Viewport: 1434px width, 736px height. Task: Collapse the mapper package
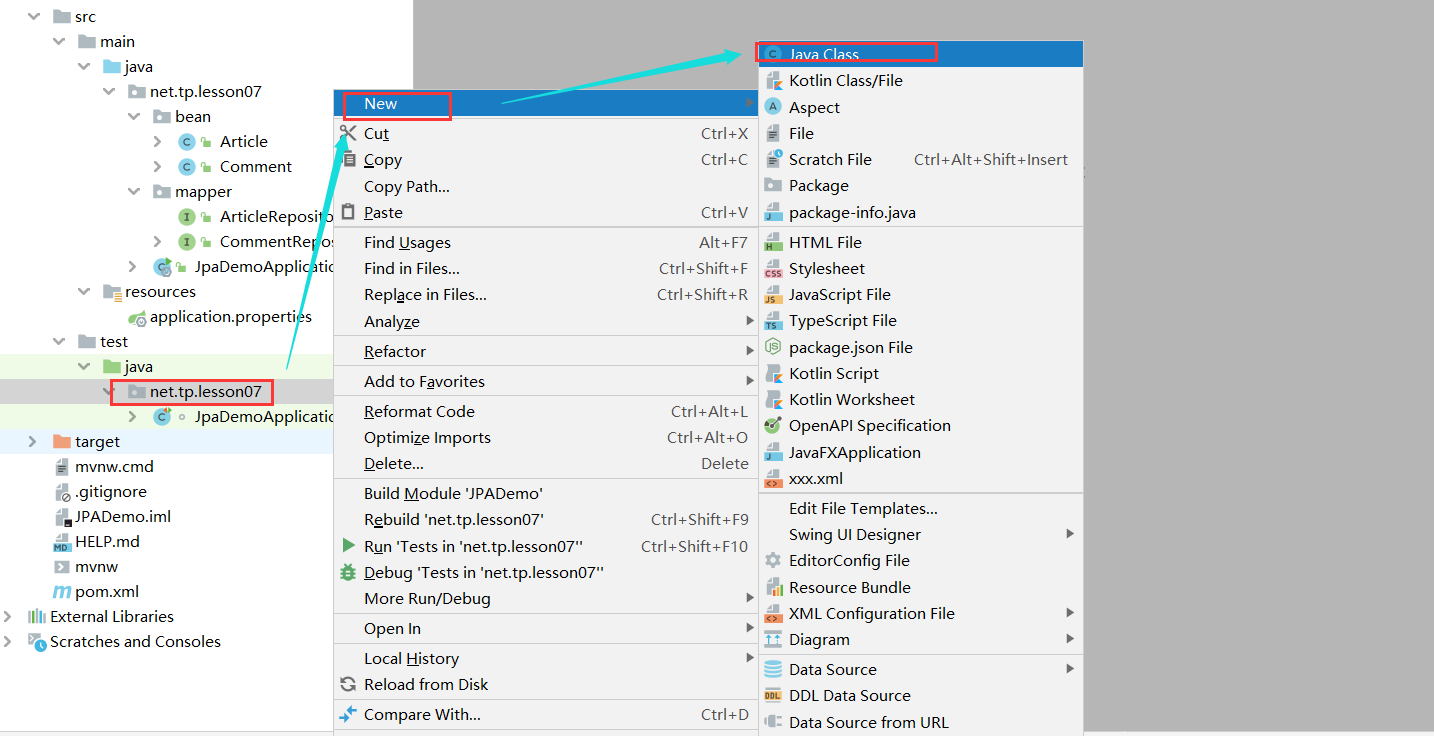click(134, 192)
